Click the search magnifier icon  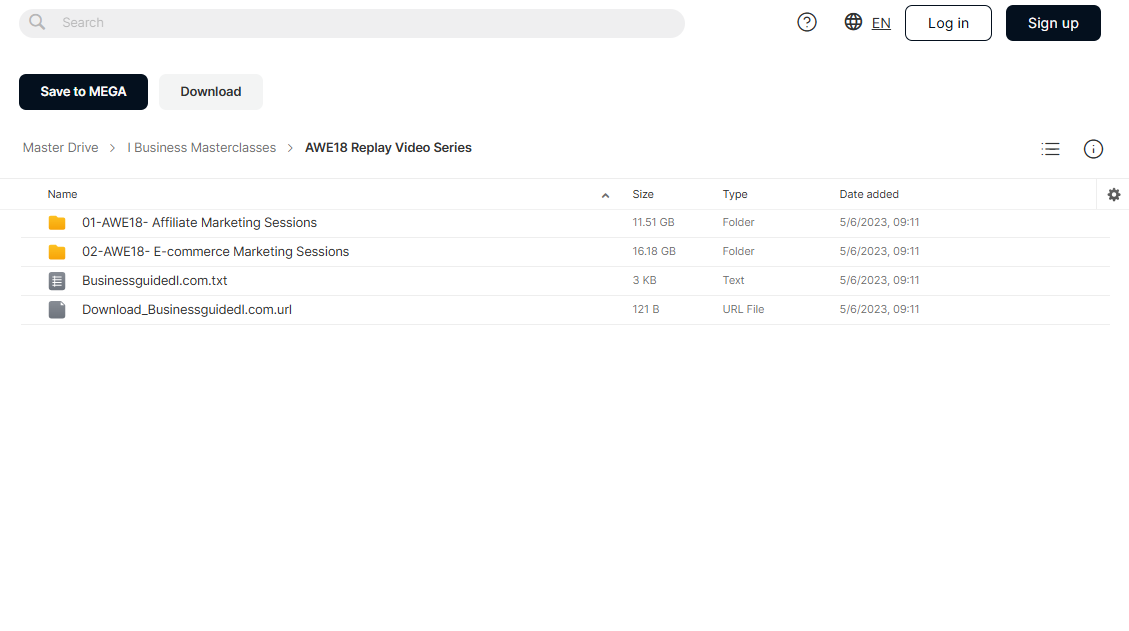[x=37, y=22]
